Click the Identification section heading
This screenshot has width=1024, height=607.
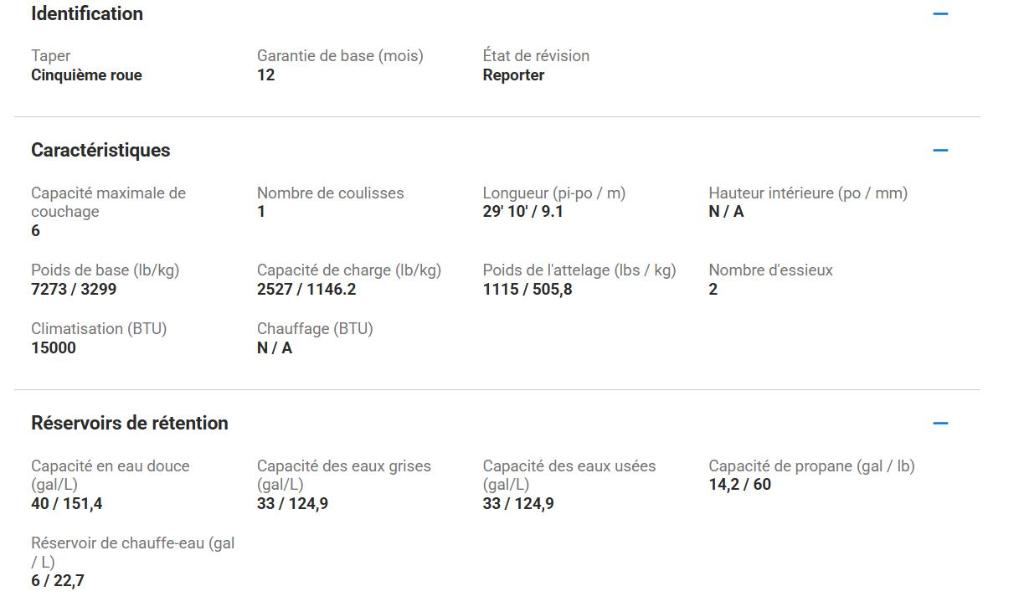pos(87,14)
